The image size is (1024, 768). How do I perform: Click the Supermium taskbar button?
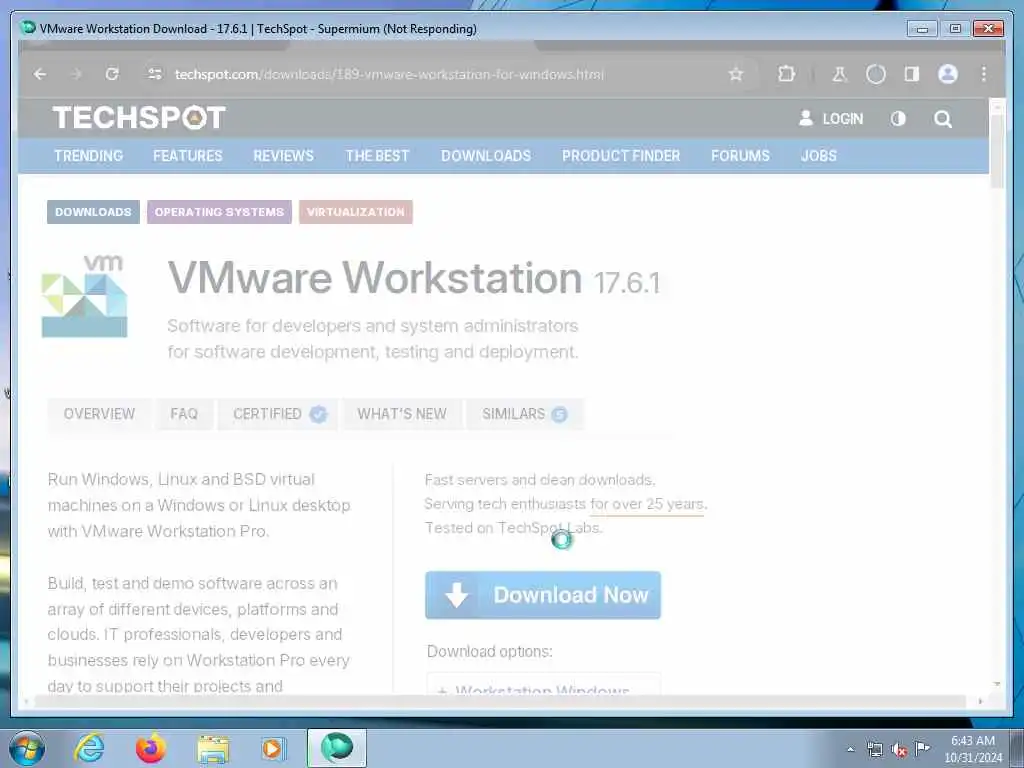pyautogui.click(x=337, y=748)
